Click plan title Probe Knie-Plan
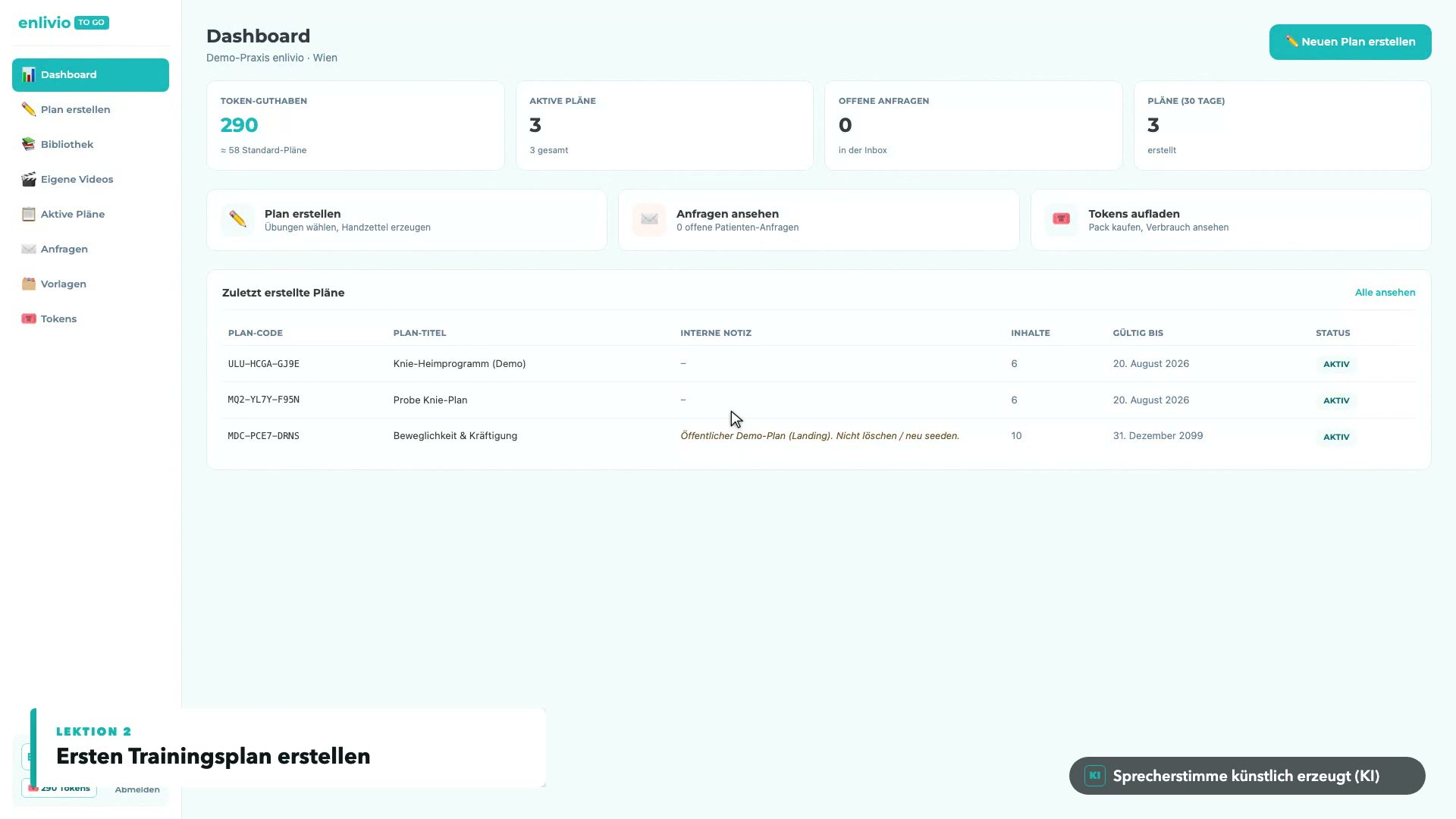The image size is (1456, 819). point(430,400)
